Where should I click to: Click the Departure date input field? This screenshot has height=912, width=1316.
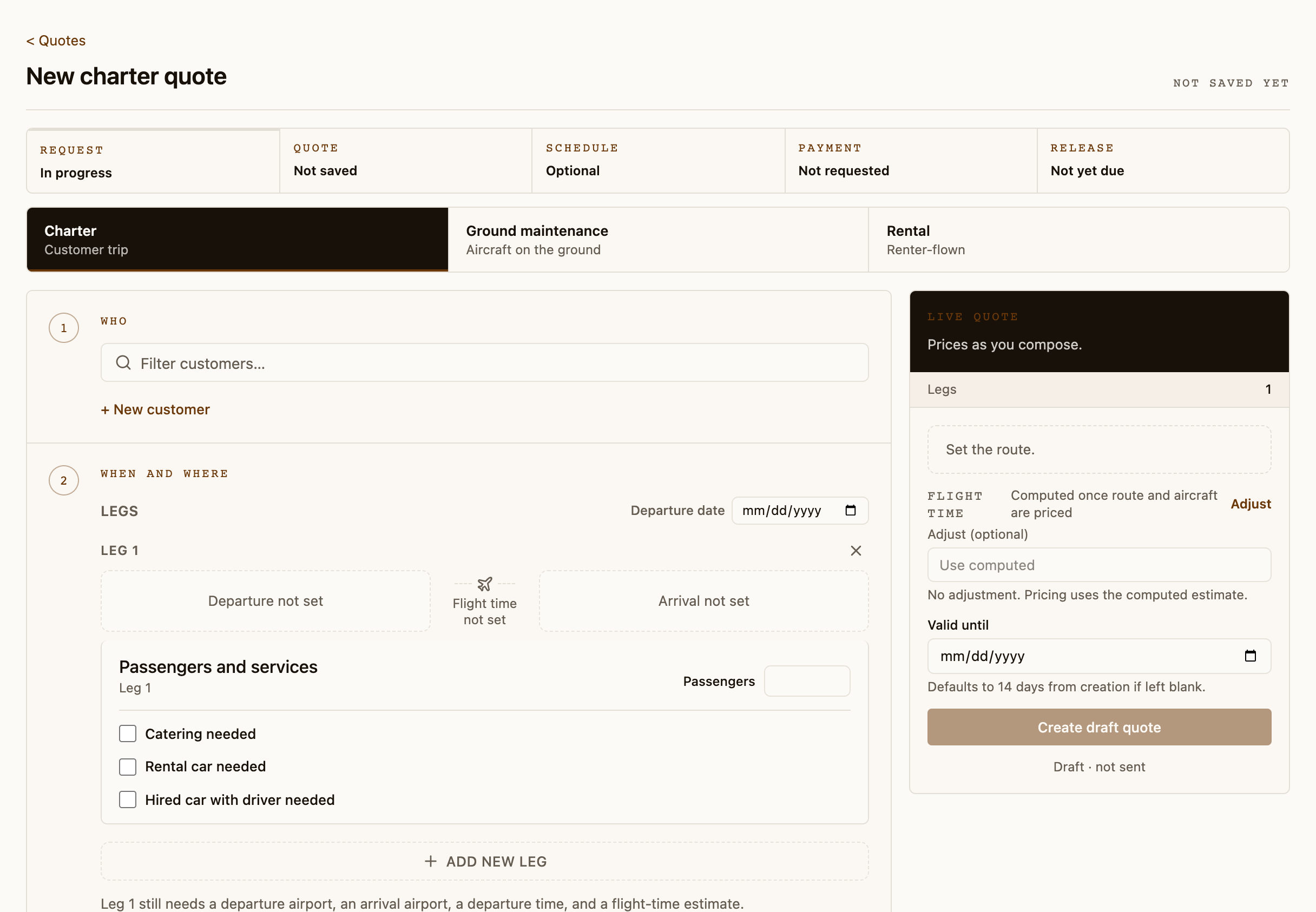tap(800, 510)
